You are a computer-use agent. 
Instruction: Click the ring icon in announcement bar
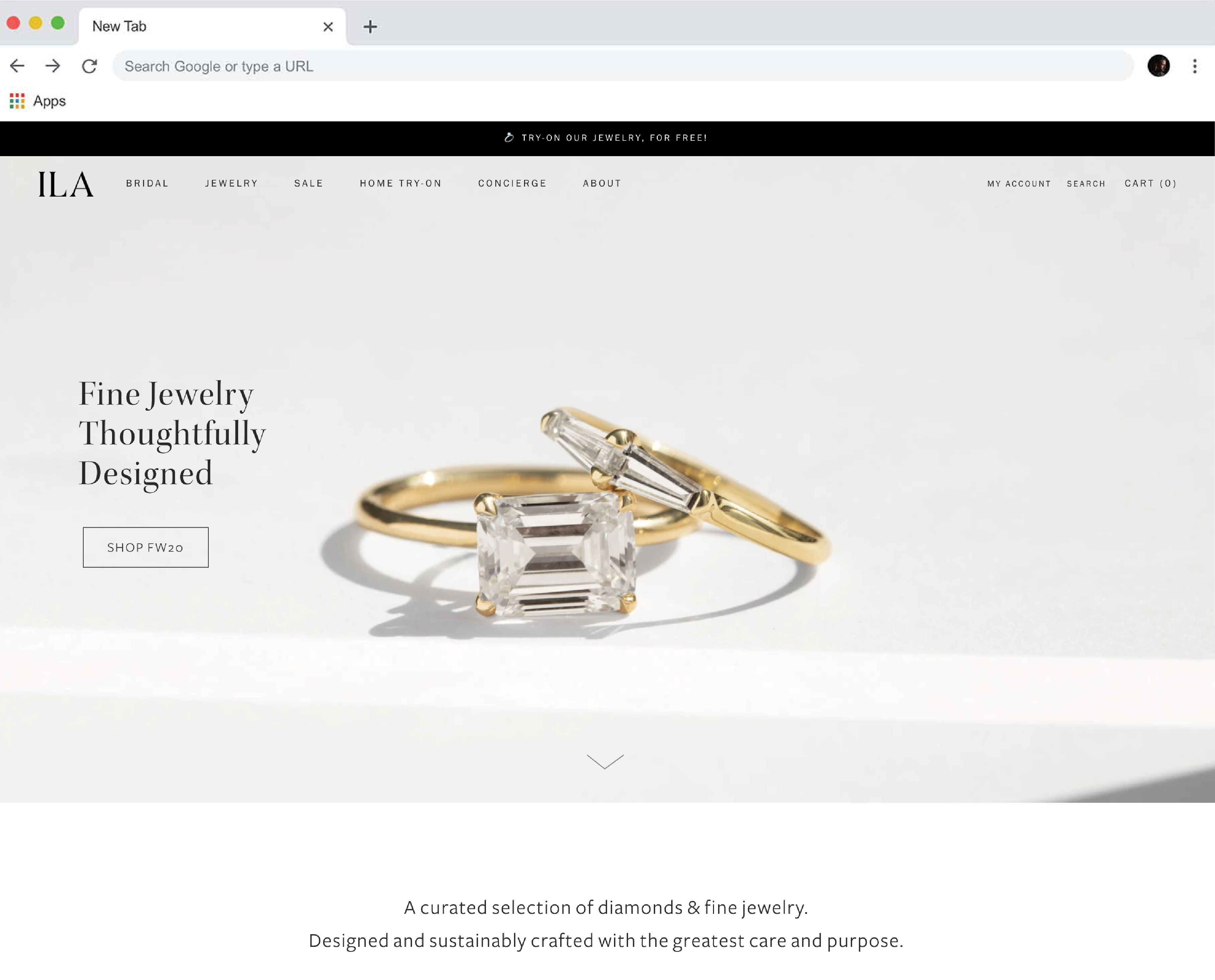[509, 137]
